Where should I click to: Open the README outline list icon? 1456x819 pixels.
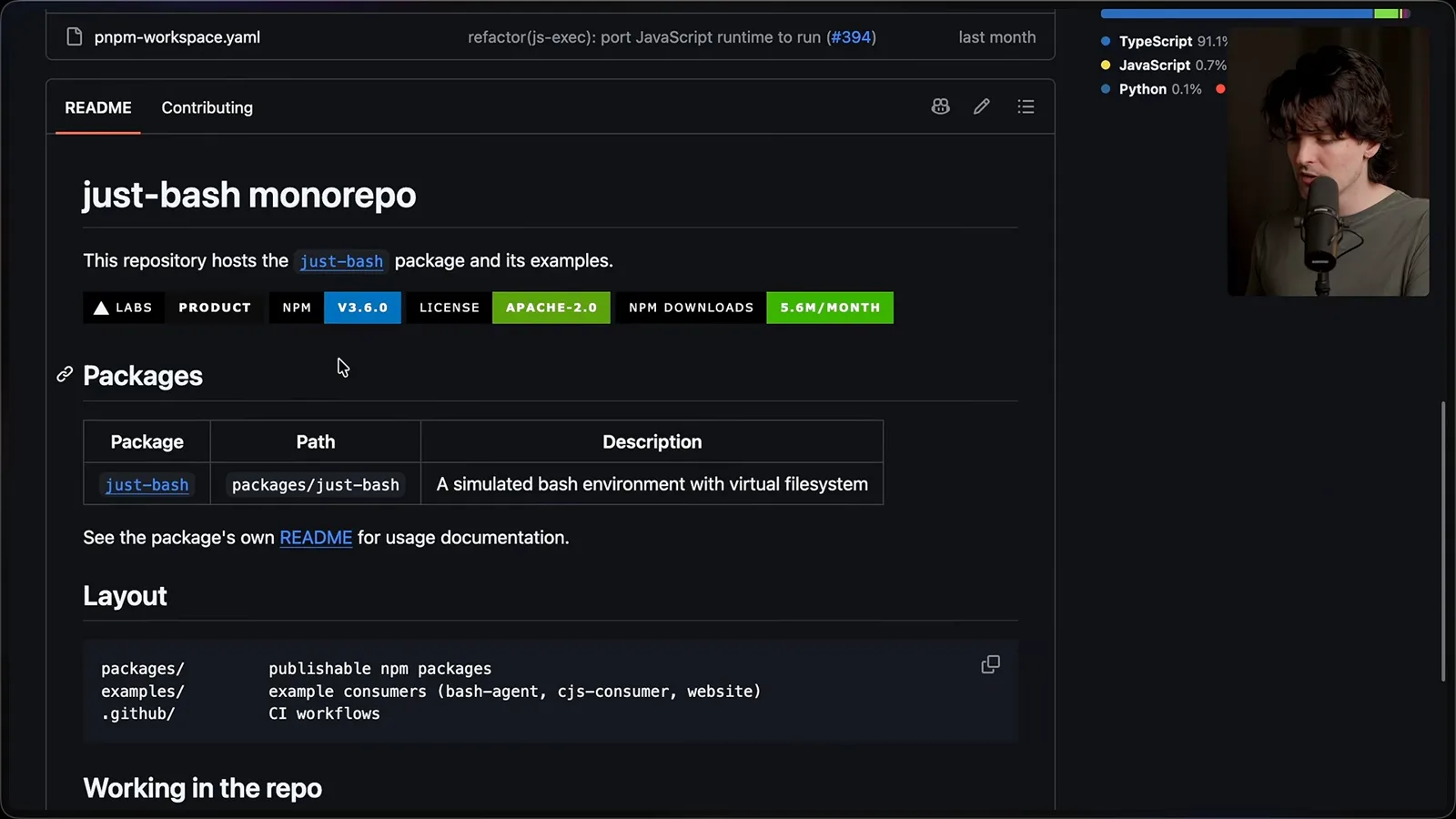tap(1026, 106)
